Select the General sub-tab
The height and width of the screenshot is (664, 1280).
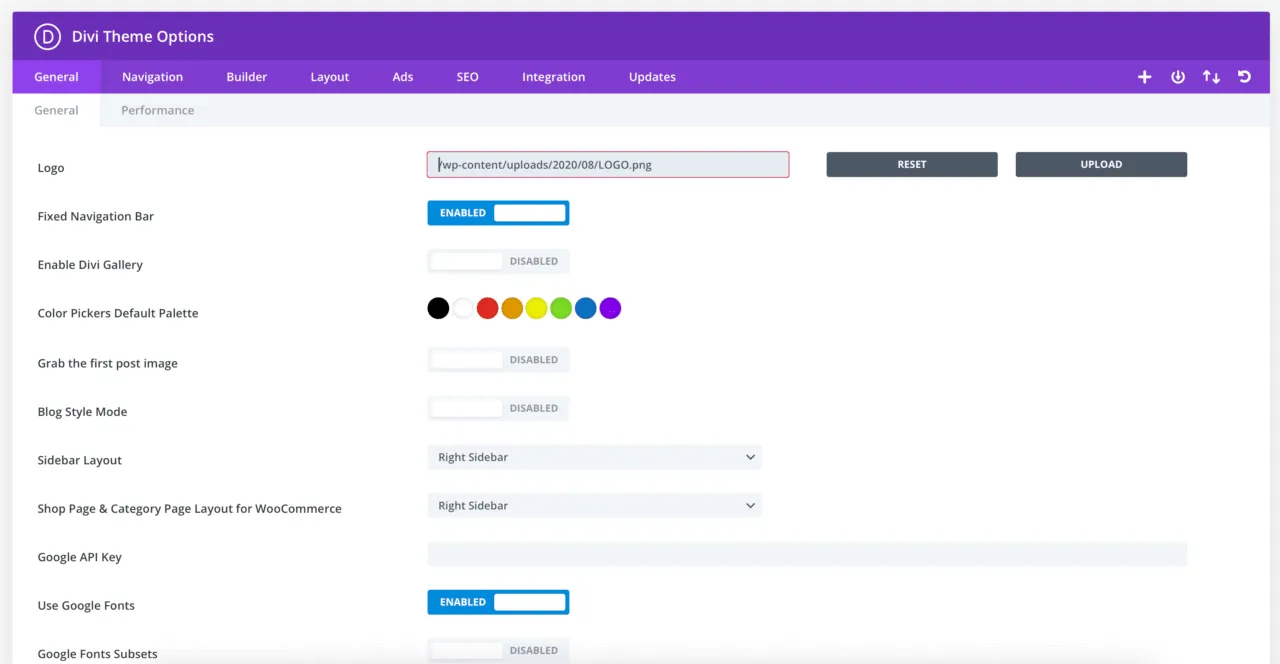coord(56,110)
